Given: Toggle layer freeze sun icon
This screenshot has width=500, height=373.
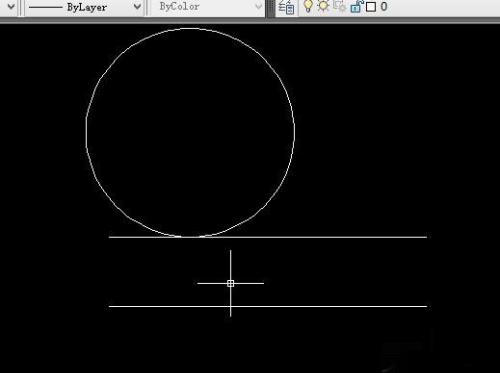Looking at the screenshot, I should coord(323,6).
